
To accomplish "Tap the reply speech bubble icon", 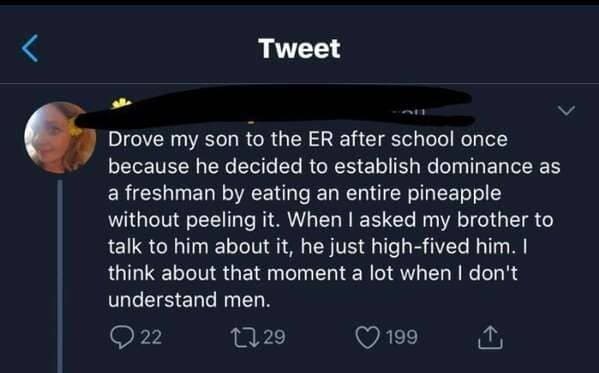I will point(122,337).
